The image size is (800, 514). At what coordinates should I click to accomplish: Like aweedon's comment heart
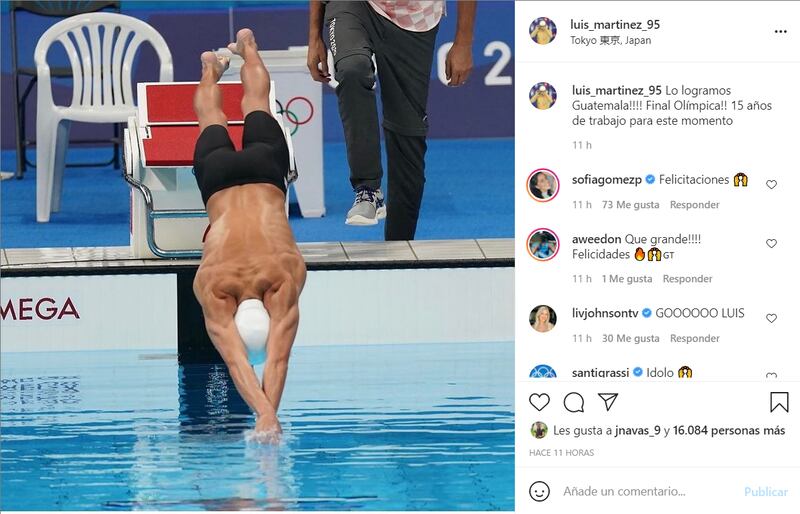[771, 243]
